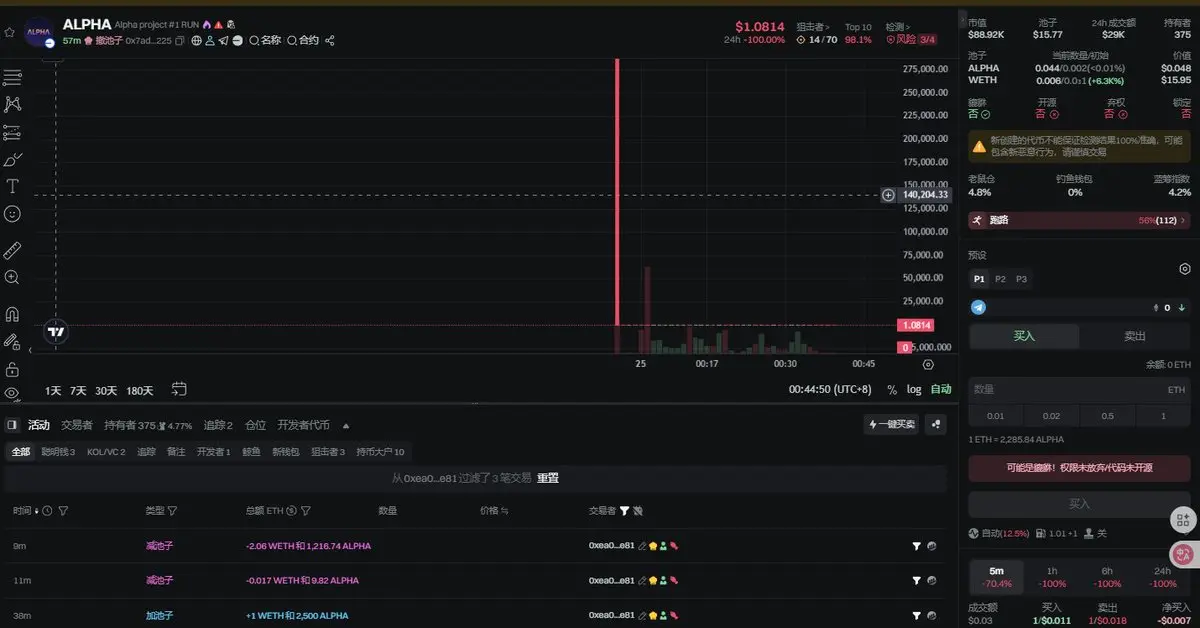The width and height of the screenshot is (1200, 628).
Task: Search by 名称 (name)
Action: click(x=265, y=41)
